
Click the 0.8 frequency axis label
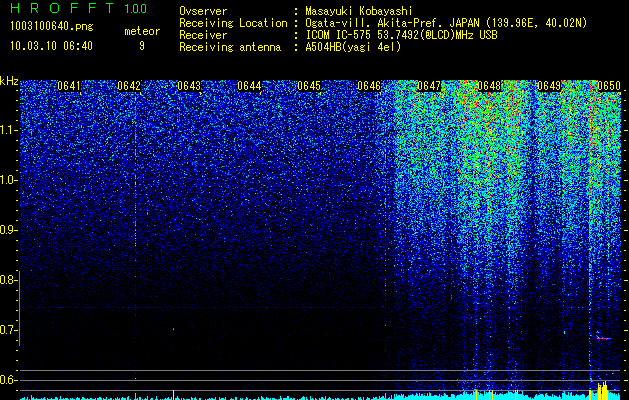click(x=8, y=280)
